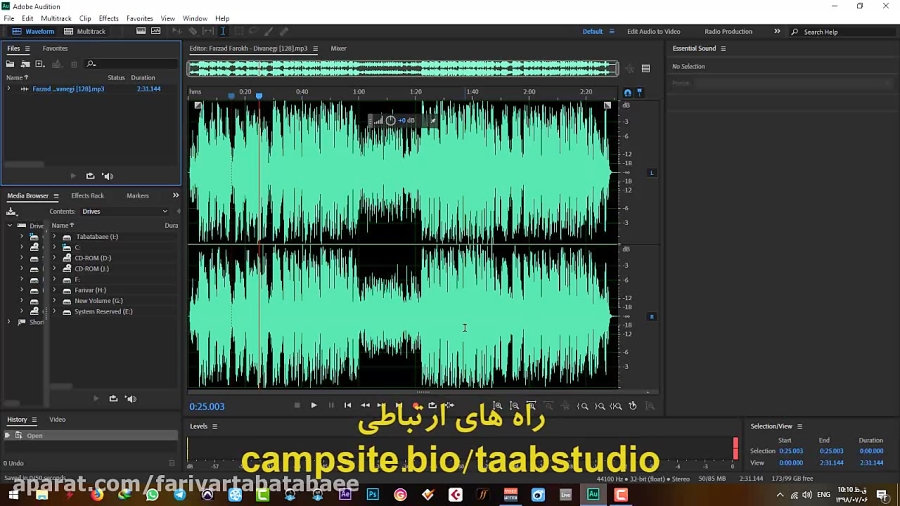The height and width of the screenshot is (506, 900).
Task: Click the list view icon beside overview waveform
Action: 646,69
